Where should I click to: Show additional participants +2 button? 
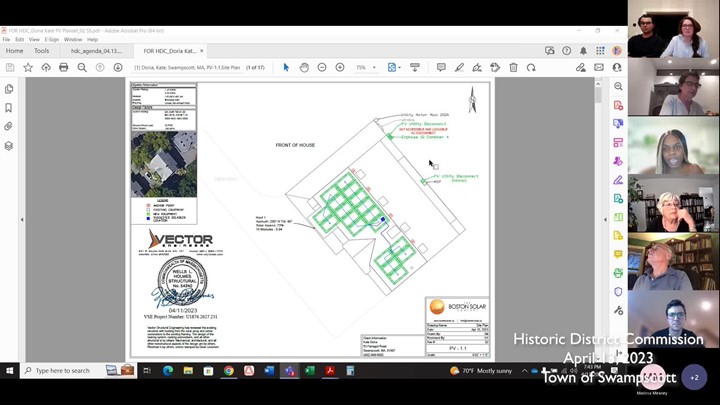tap(694, 377)
